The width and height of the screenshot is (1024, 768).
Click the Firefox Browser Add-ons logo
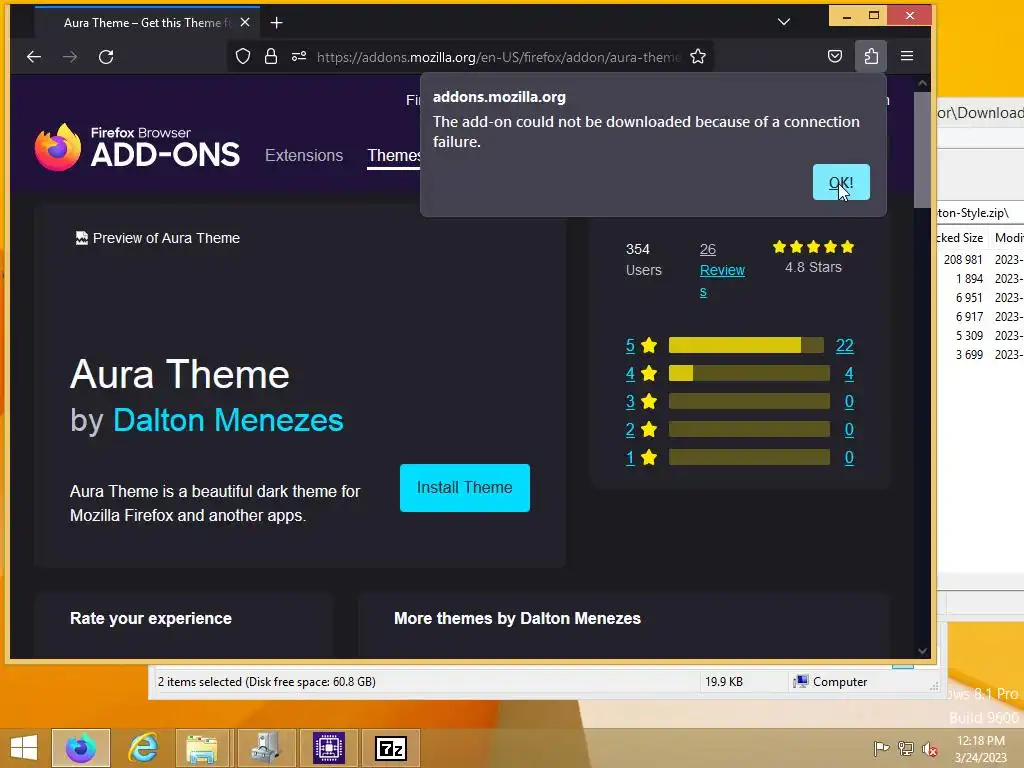tap(137, 147)
